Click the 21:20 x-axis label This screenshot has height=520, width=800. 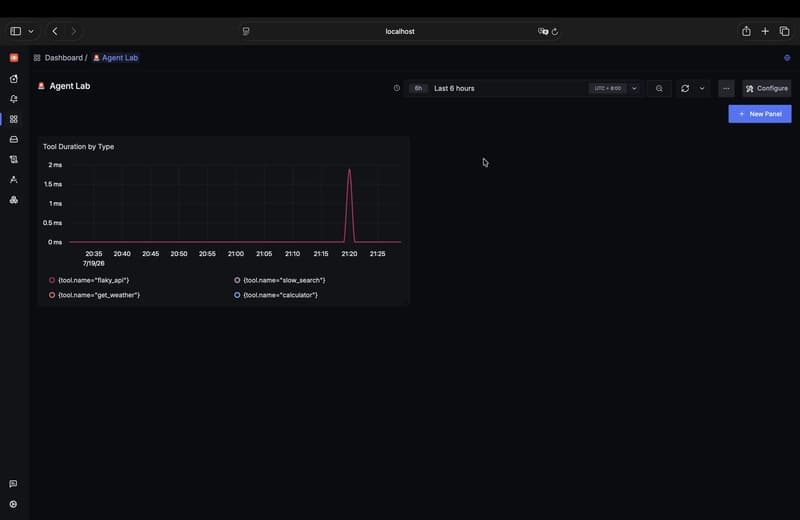(349, 254)
